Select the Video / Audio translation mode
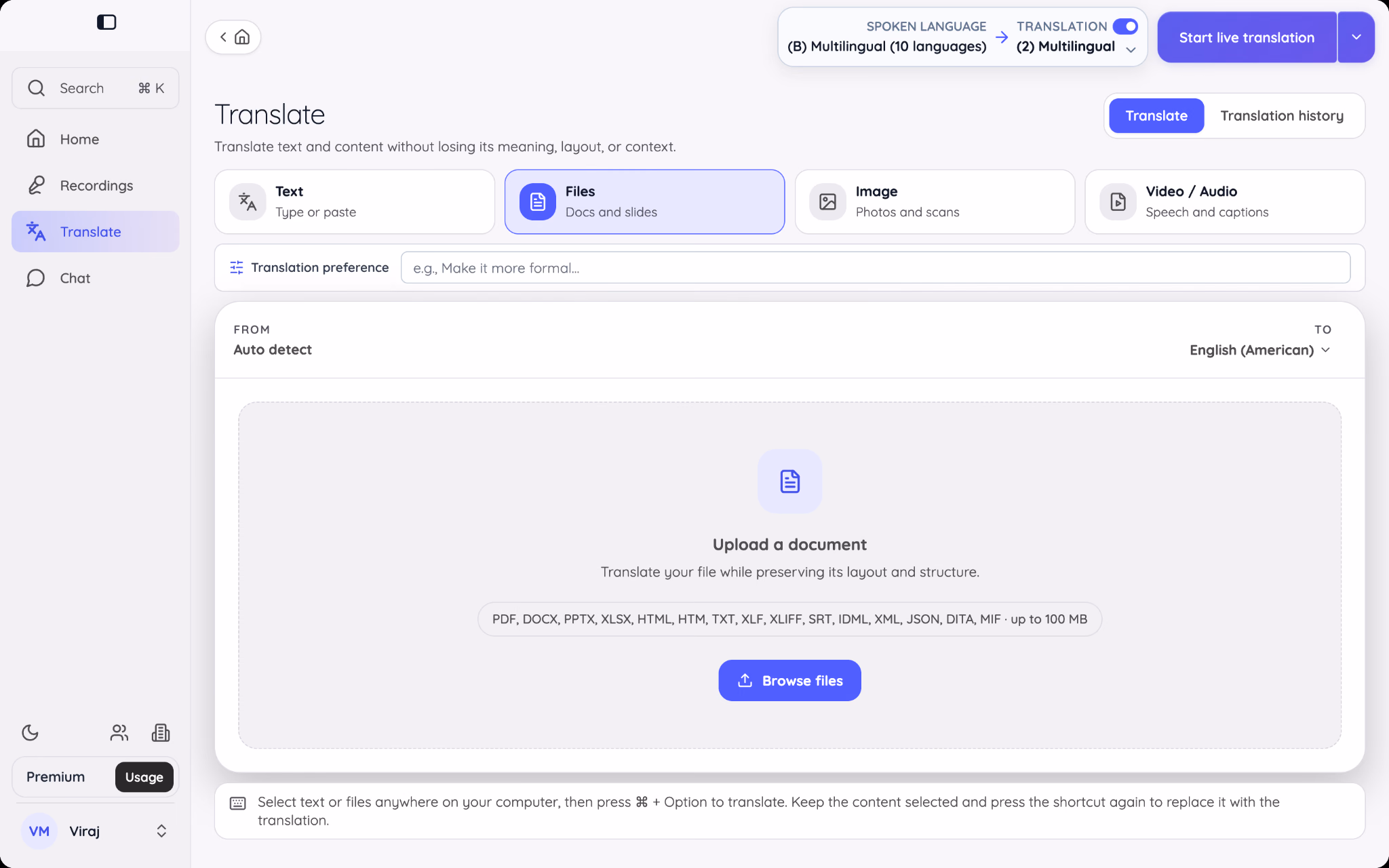The width and height of the screenshot is (1389, 868). 1225,202
